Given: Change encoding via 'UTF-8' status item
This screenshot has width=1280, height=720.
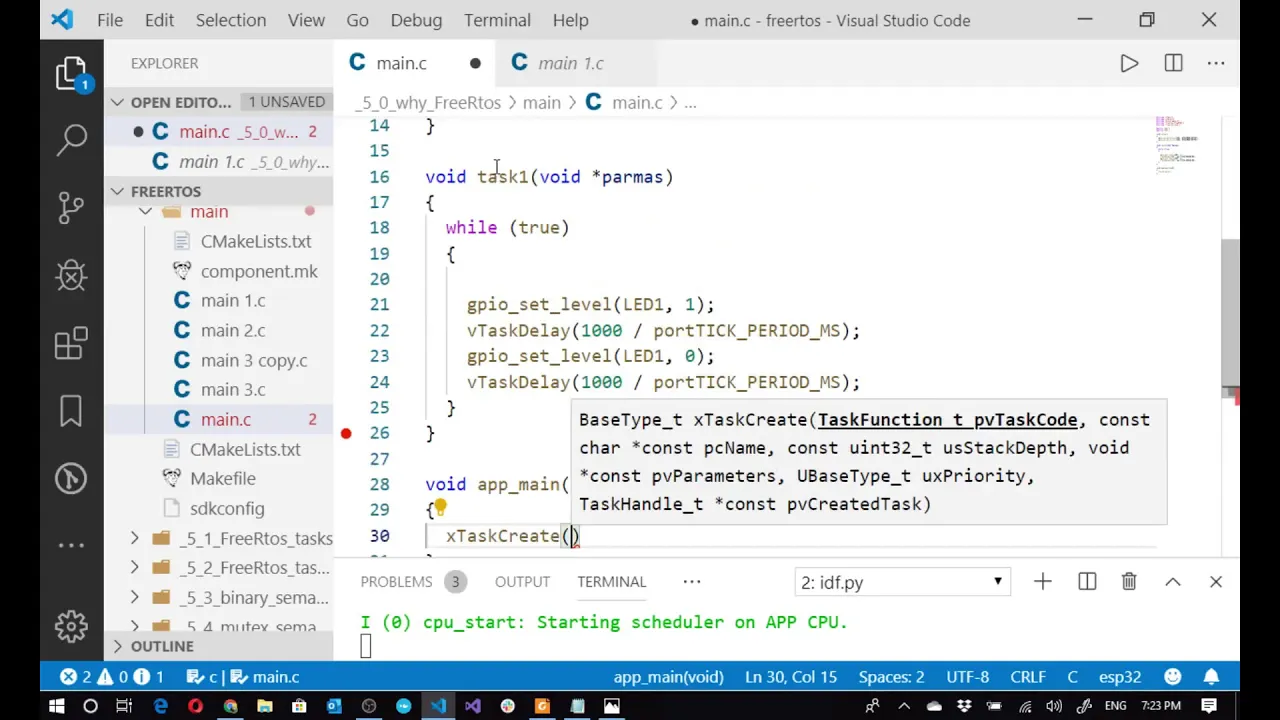Looking at the screenshot, I should (x=967, y=677).
